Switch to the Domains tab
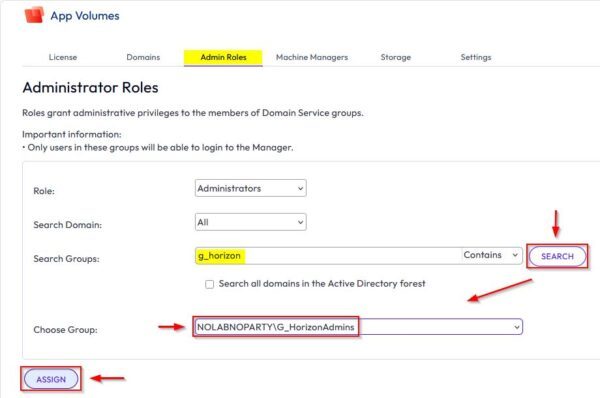 [143, 57]
